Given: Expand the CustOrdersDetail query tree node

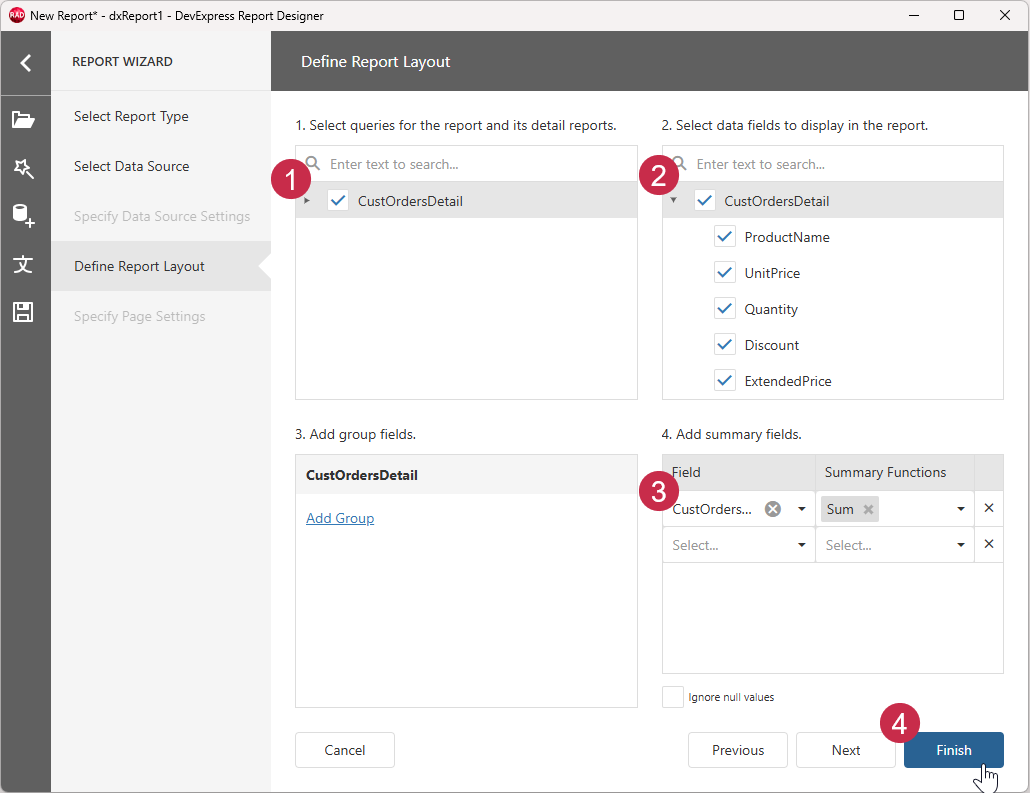Looking at the screenshot, I should pyautogui.click(x=308, y=200).
